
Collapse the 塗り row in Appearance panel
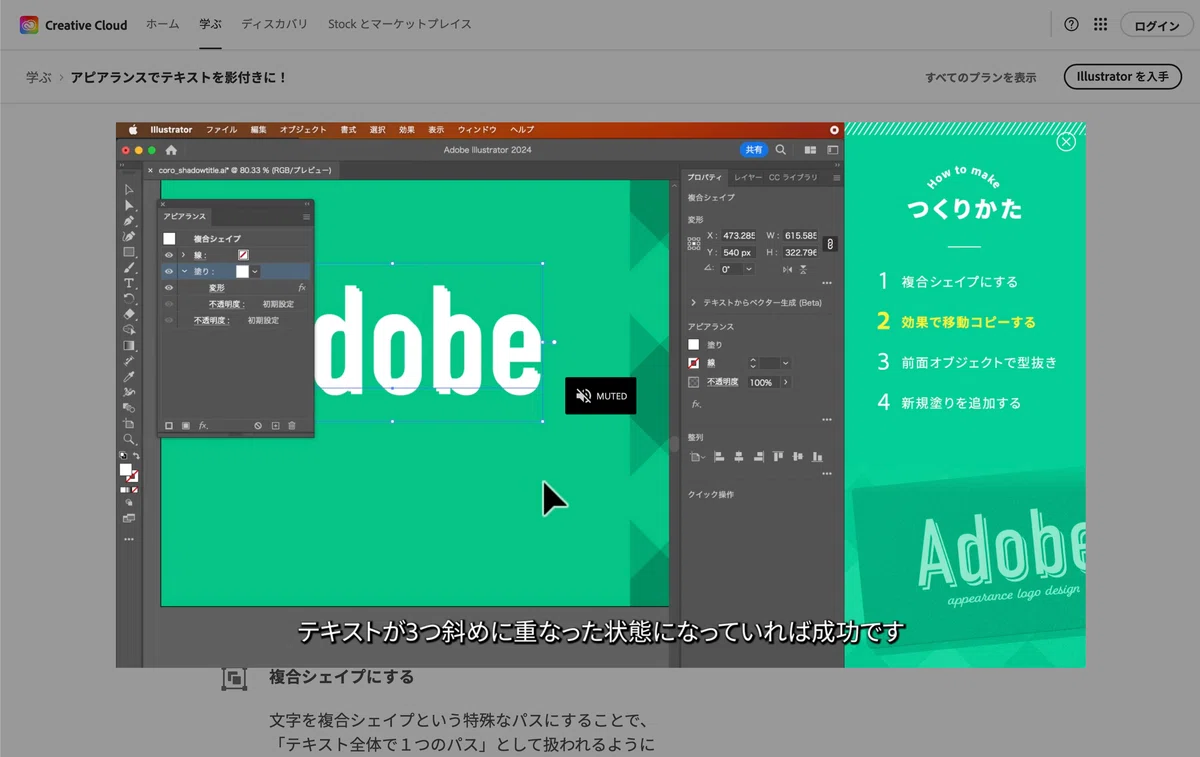click(x=184, y=271)
